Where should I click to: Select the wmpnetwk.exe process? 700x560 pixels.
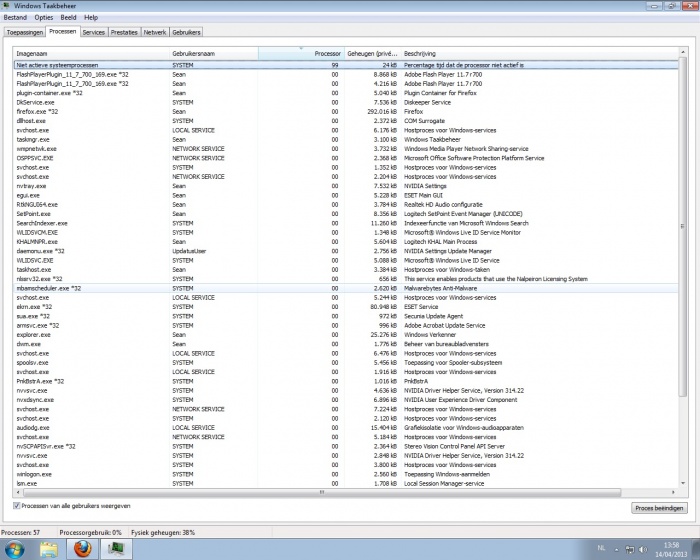coord(346,149)
